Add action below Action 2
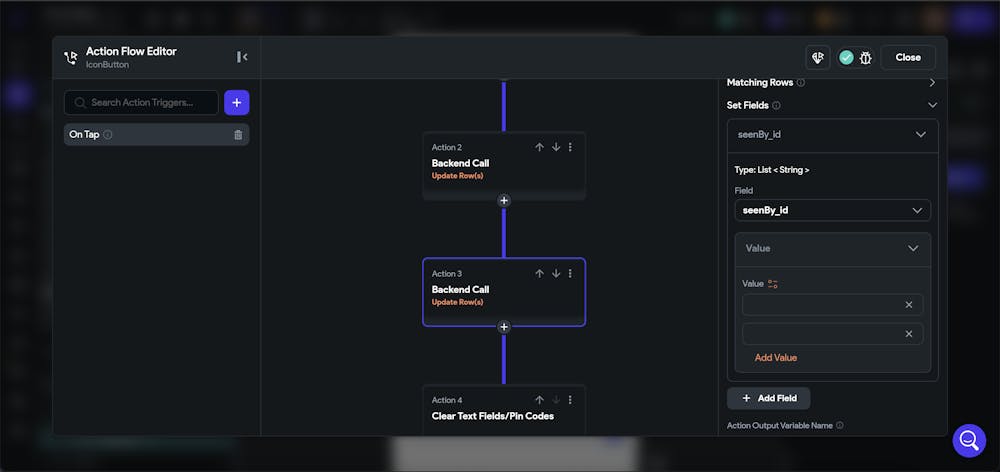 pos(504,200)
